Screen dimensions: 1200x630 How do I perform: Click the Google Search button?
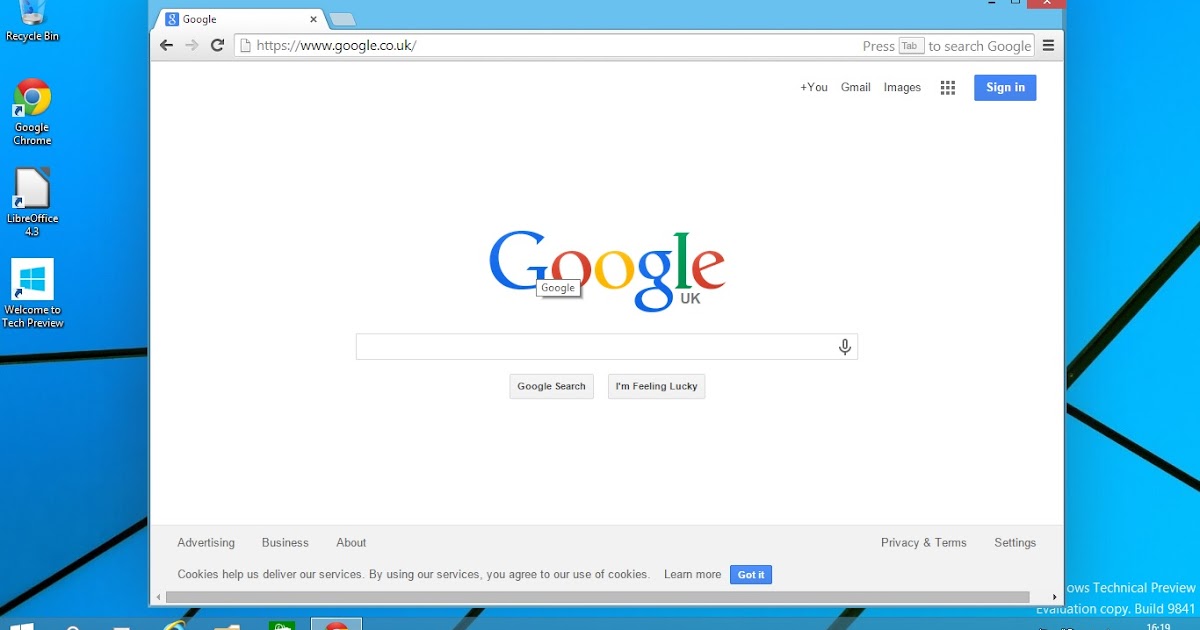[x=551, y=386]
